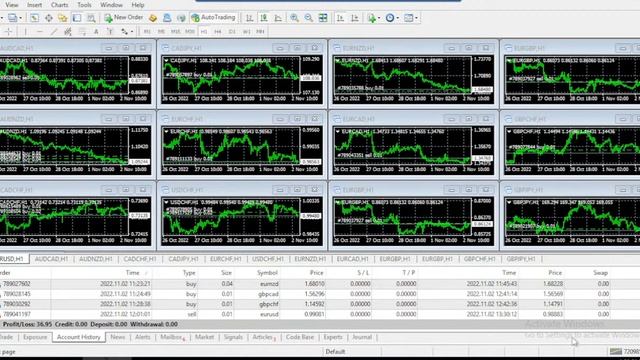Expand one-click trading triangle in EURCAD chart
Image resolution: width=640 pixels, height=360 pixels.
(x=338, y=131)
